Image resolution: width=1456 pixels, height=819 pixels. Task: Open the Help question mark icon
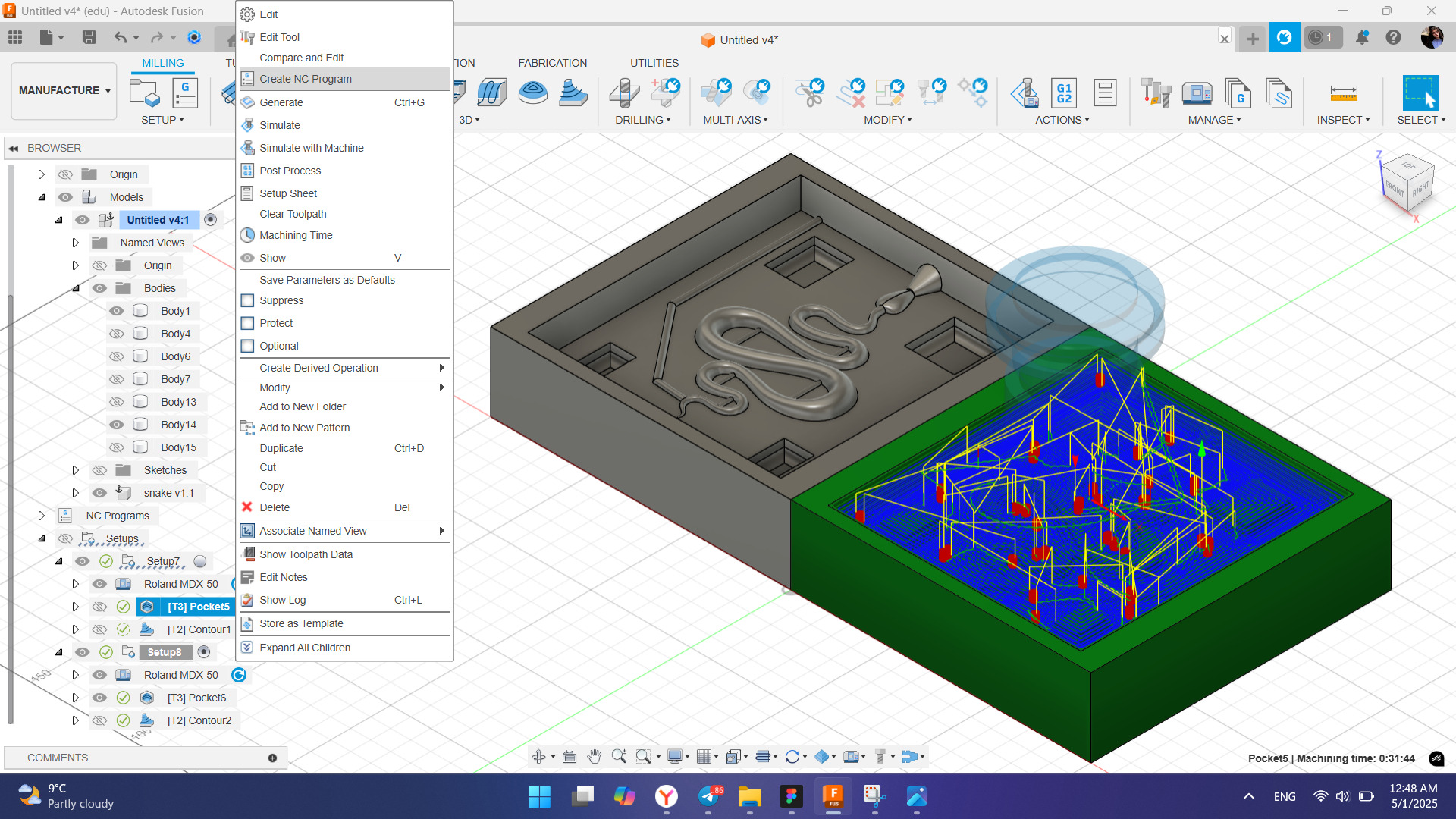click(x=1393, y=37)
